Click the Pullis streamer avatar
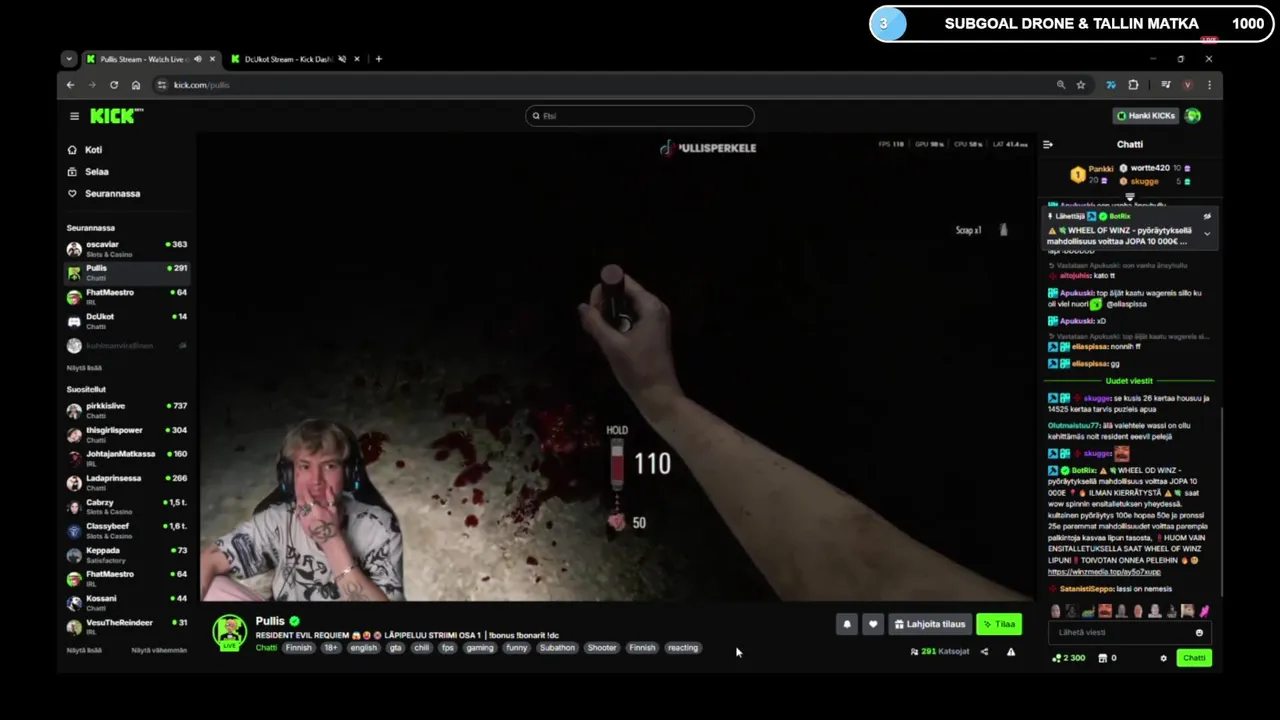 230,632
